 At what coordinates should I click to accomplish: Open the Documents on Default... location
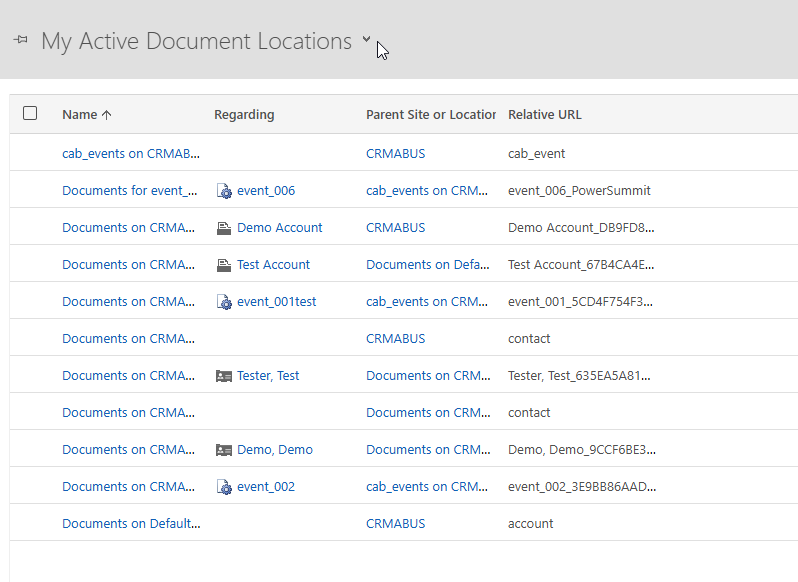[131, 523]
